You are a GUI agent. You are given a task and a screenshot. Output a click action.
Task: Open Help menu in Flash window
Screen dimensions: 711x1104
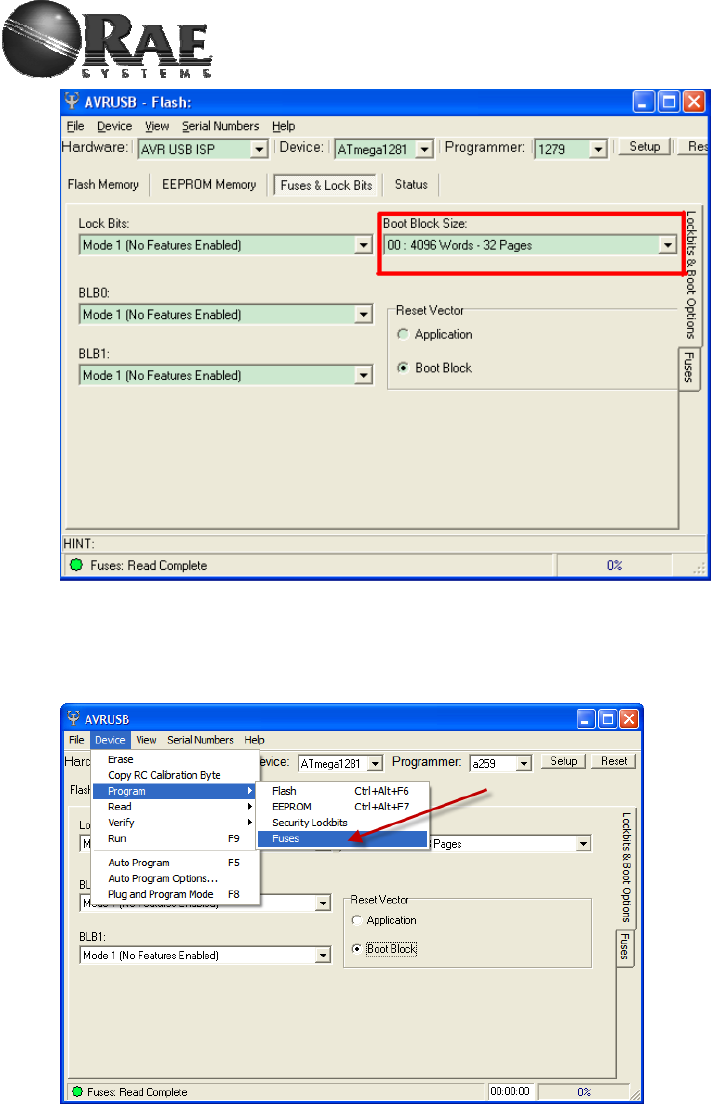[284, 126]
